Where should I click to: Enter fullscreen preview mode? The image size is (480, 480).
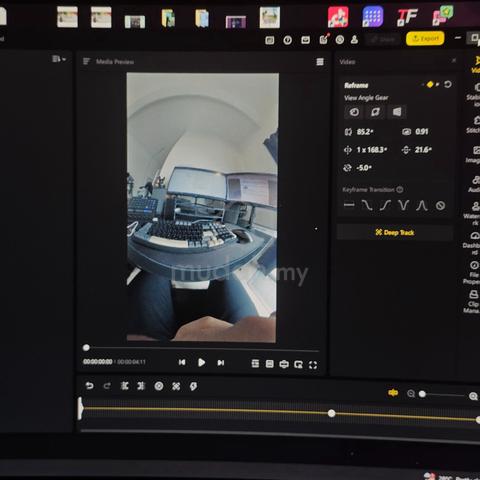click(x=313, y=365)
